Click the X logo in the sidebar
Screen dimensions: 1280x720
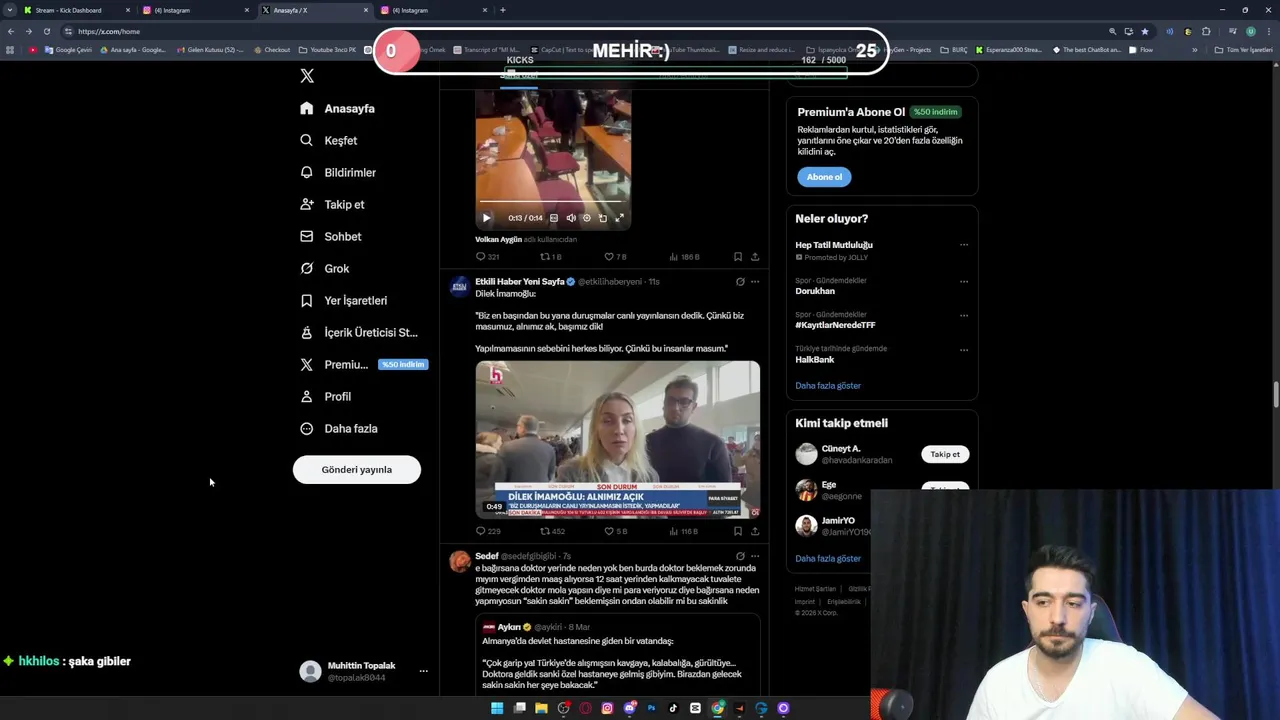(307, 76)
